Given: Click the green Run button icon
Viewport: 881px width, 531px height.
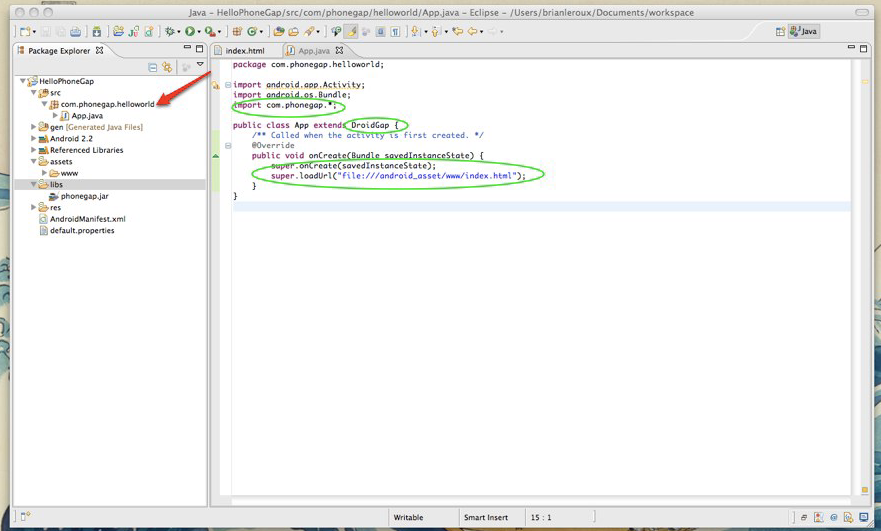Looking at the screenshot, I should (x=190, y=32).
